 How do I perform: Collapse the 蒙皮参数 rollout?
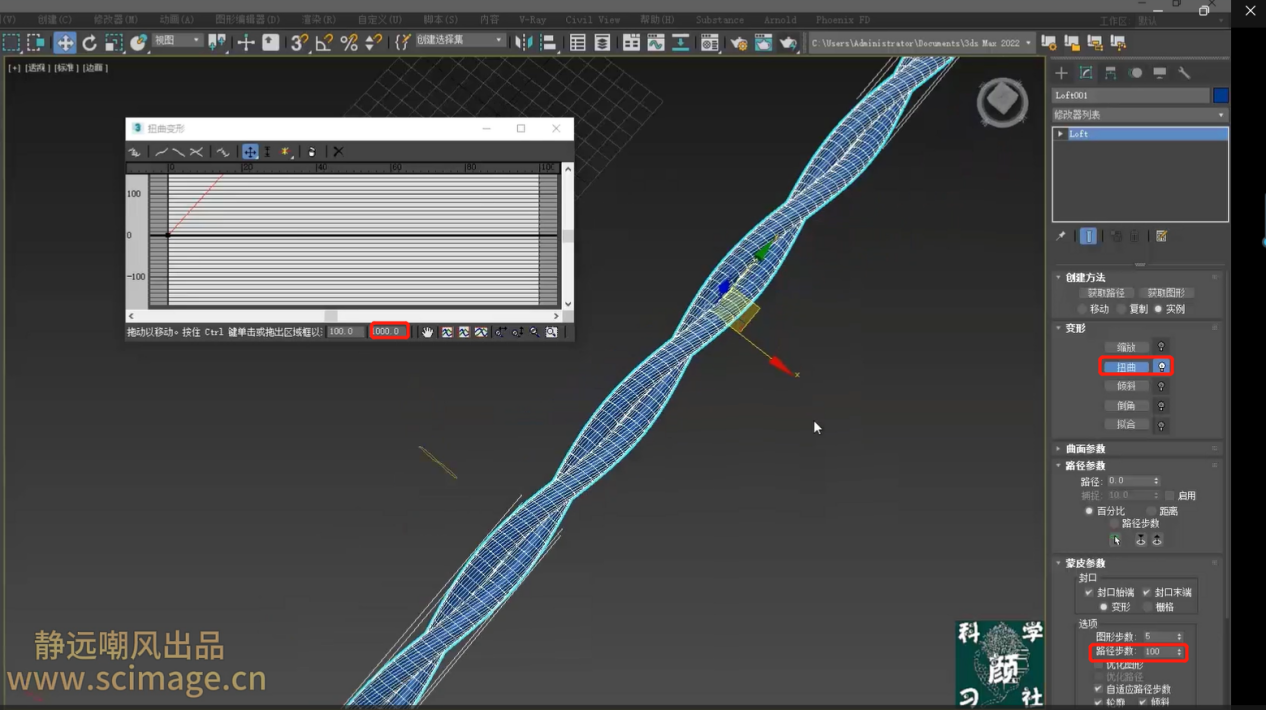click(1085, 563)
